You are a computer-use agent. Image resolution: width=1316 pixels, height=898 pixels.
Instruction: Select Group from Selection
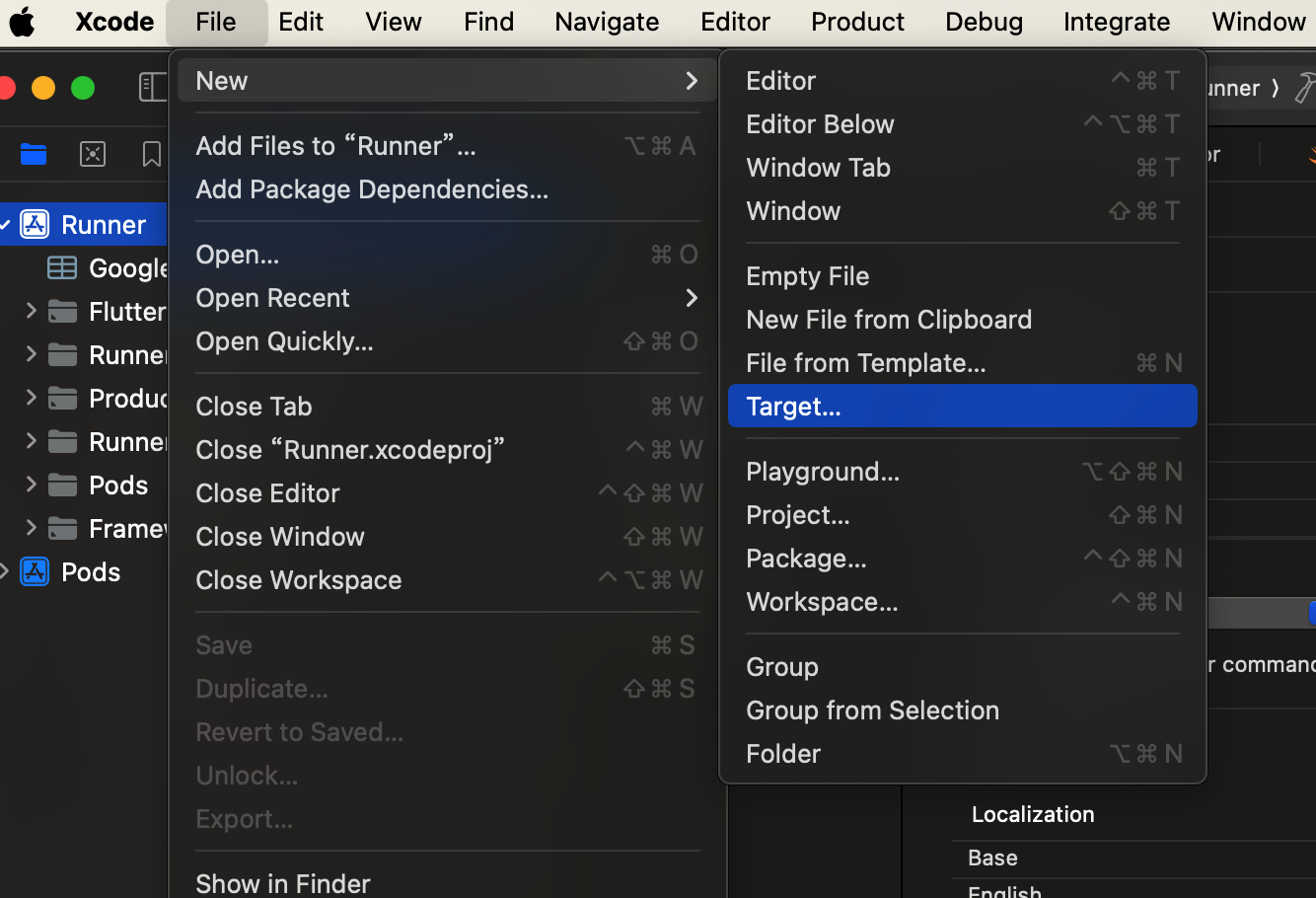pyautogui.click(x=962, y=710)
